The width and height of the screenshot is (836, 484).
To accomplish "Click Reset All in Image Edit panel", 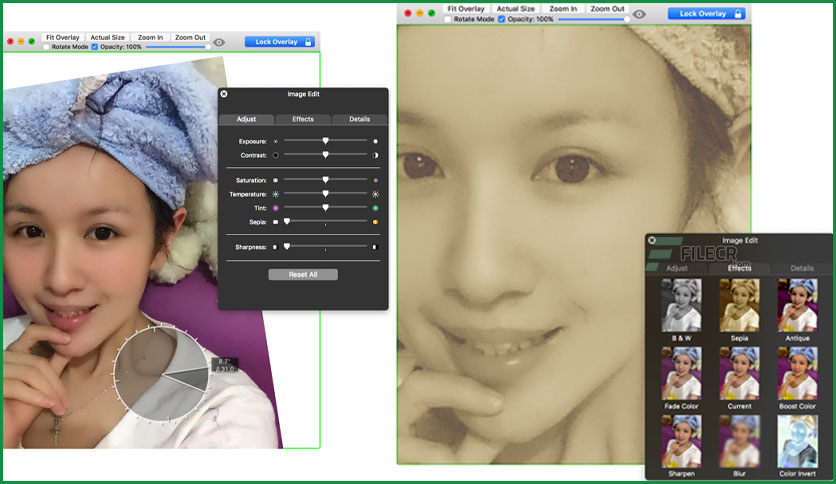I will click(303, 275).
